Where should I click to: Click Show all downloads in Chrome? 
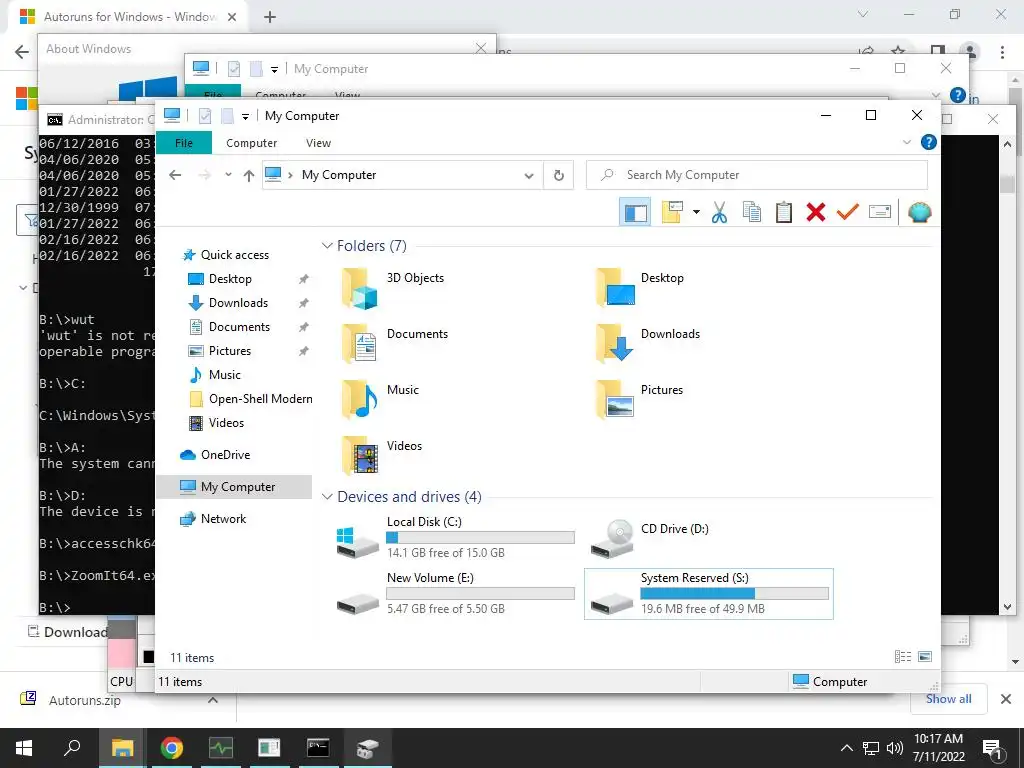pos(948,699)
